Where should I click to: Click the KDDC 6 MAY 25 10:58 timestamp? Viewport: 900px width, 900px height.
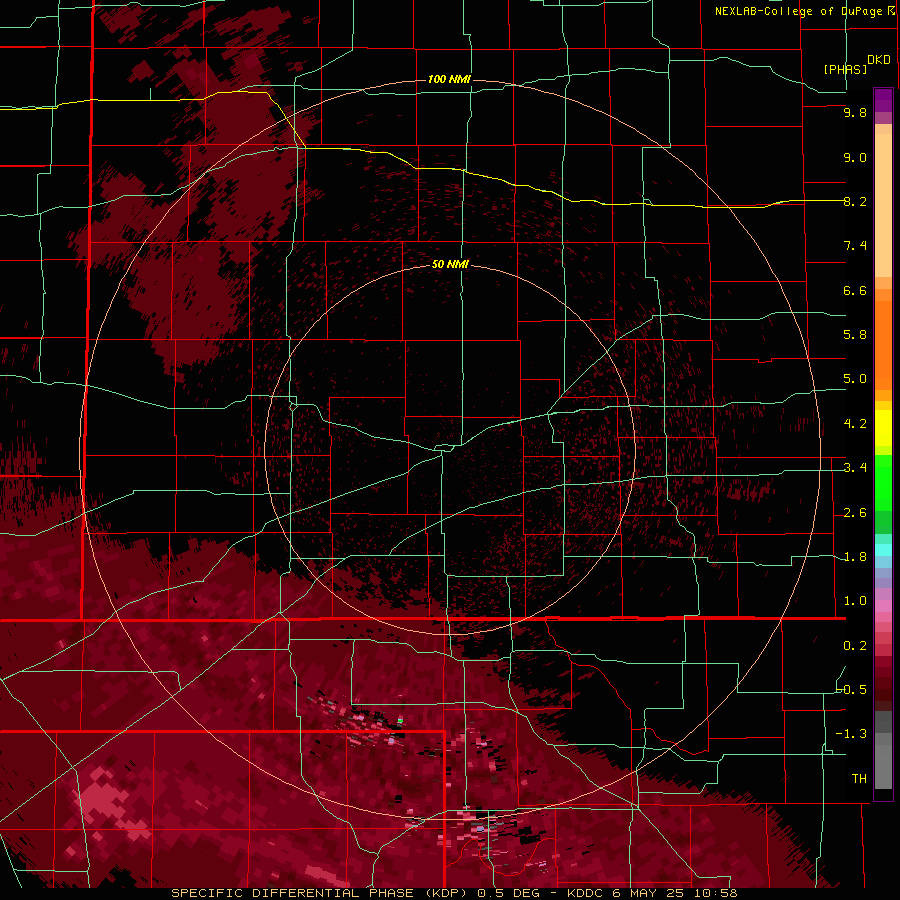[x=651, y=893]
